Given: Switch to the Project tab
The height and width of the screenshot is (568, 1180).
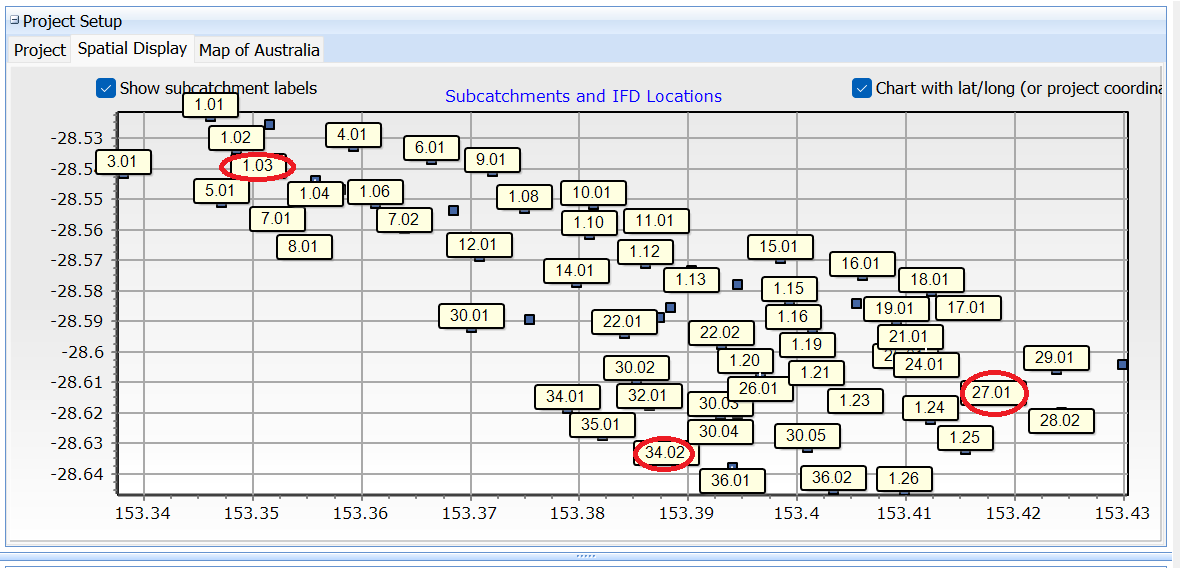Looking at the screenshot, I should point(40,50).
